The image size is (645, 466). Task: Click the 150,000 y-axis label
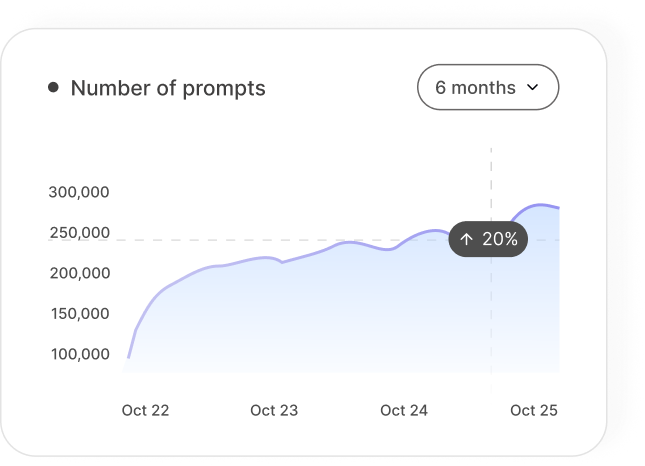click(80, 314)
